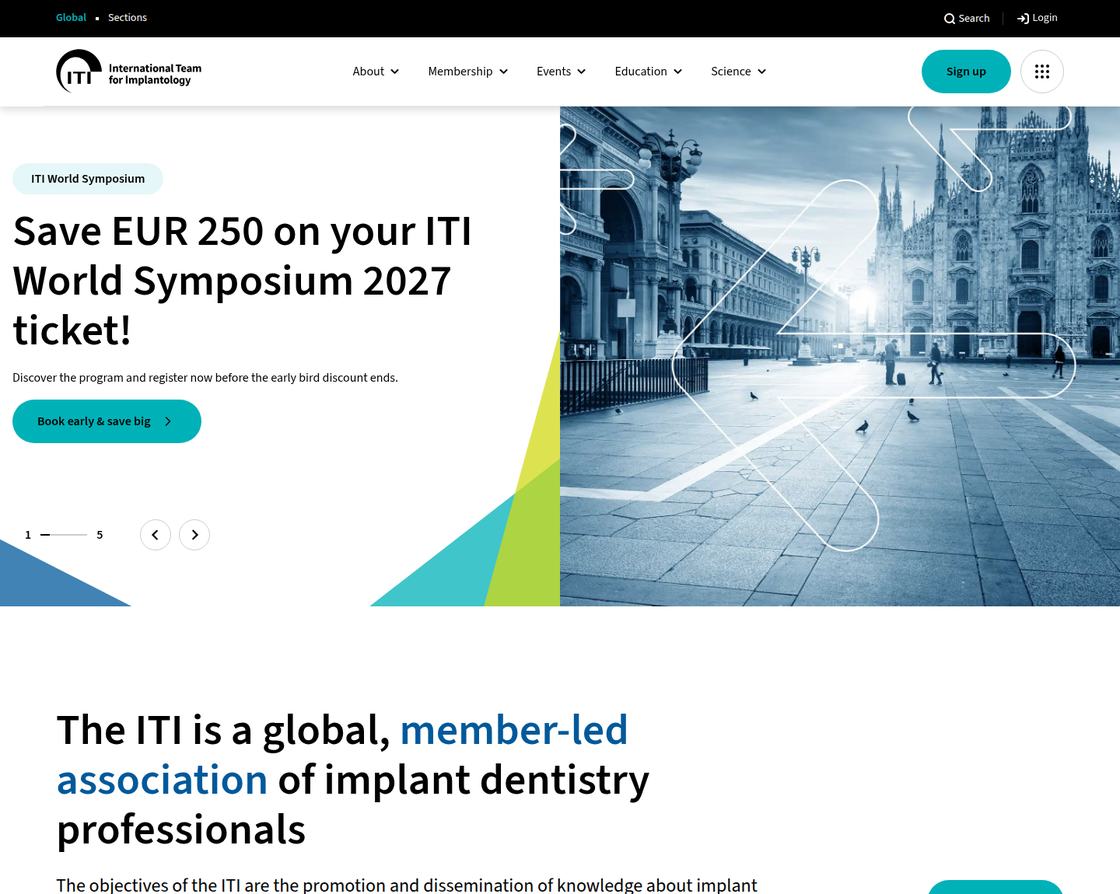Click the Save EUR 250 headline

[242, 281]
